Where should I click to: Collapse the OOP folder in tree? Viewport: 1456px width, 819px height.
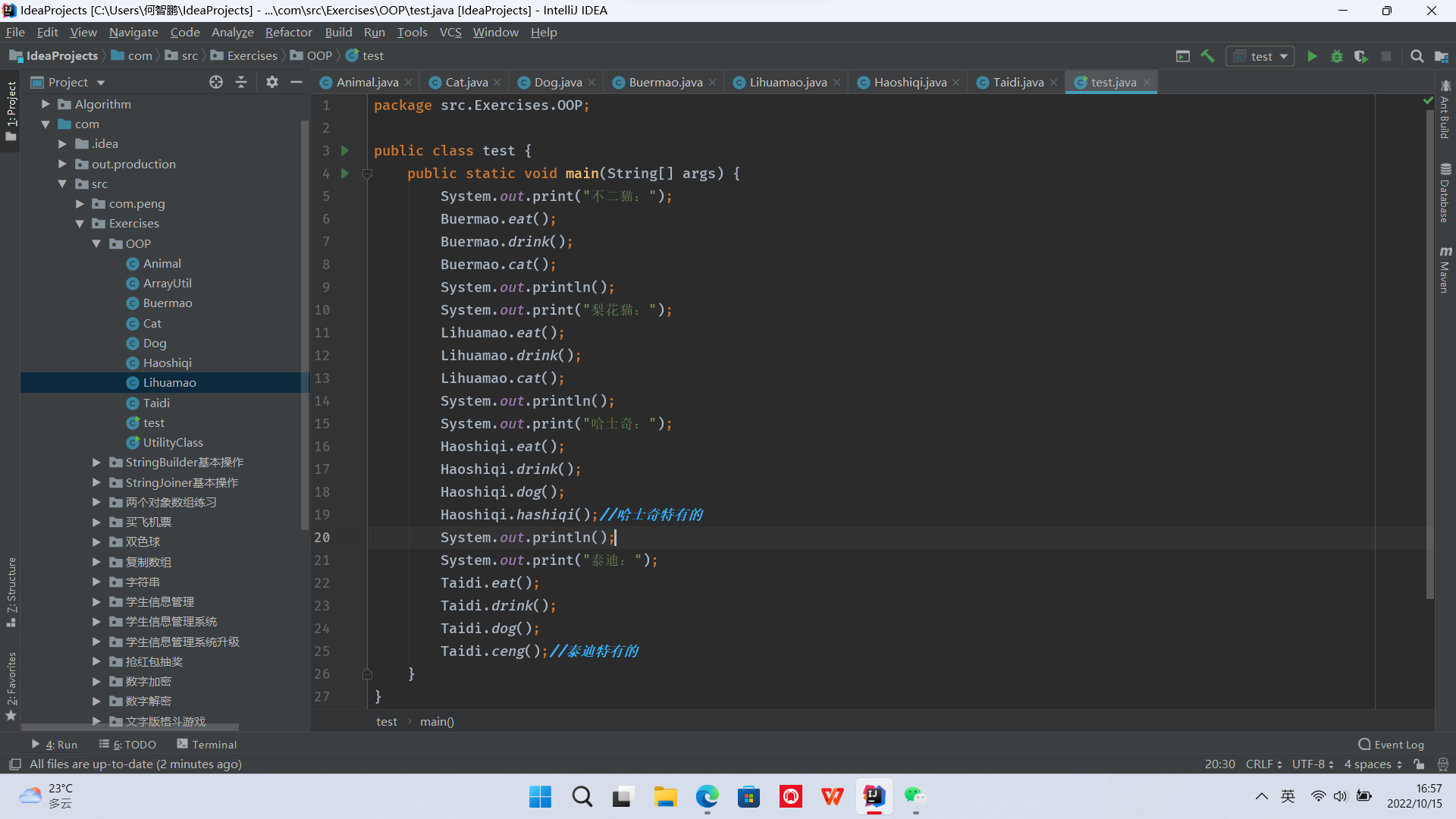point(97,243)
